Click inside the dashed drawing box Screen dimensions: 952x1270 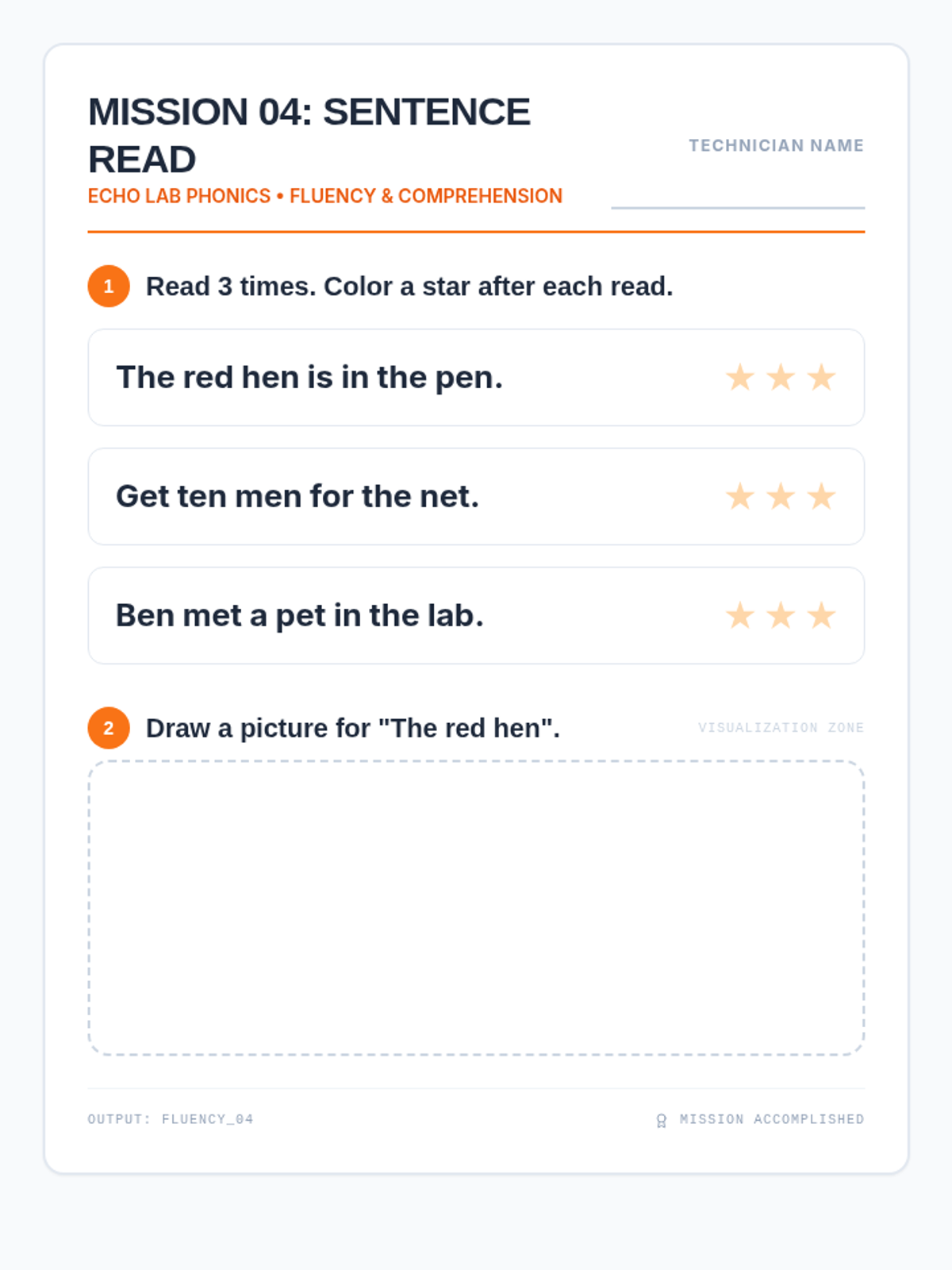pos(476,908)
